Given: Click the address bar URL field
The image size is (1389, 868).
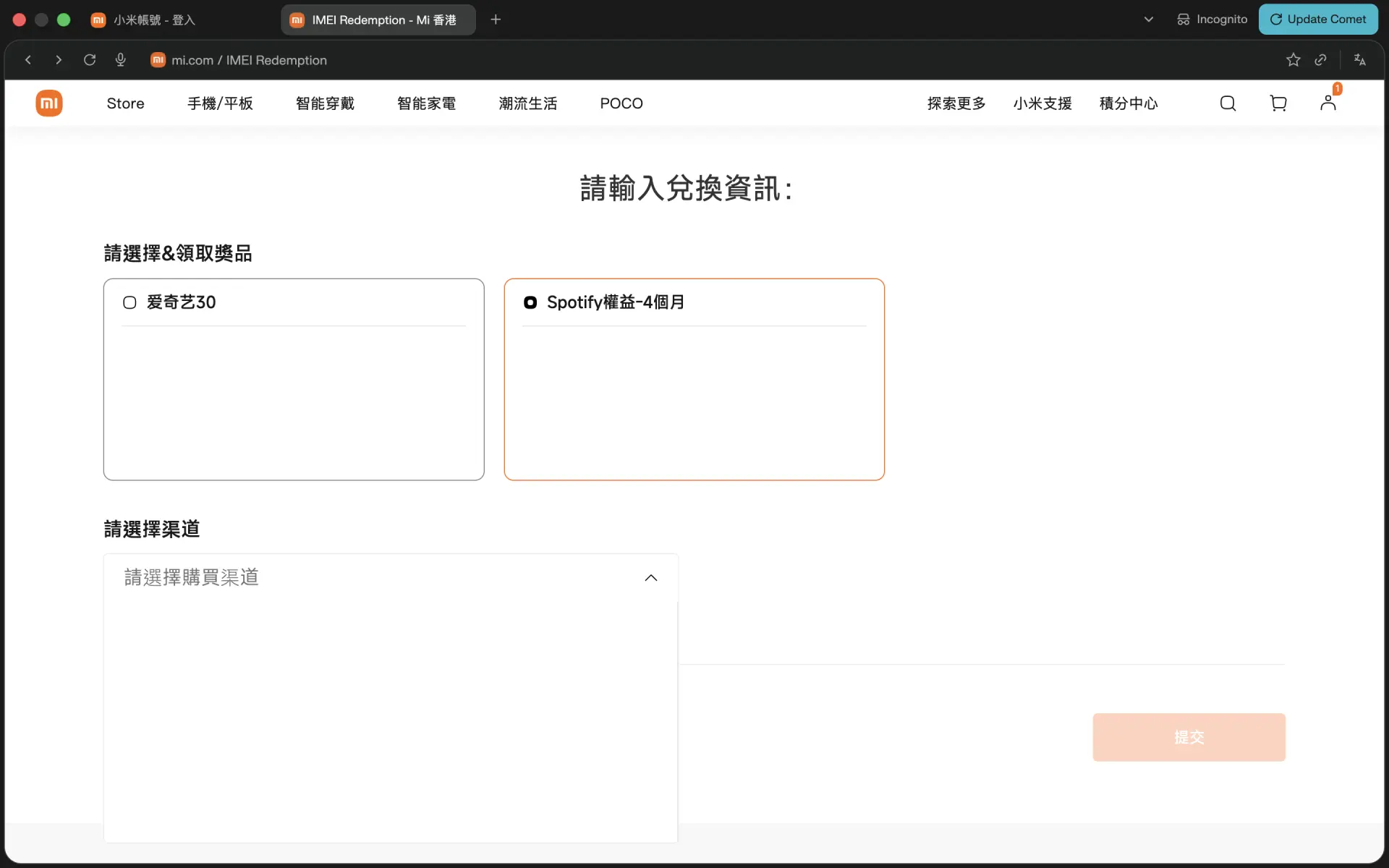Looking at the screenshot, I should [x=249, y=60].
